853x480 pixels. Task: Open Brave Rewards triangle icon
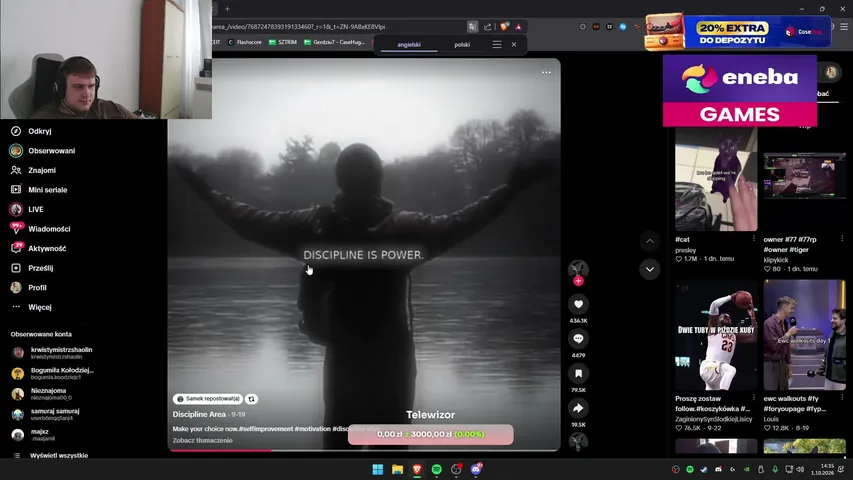(518, 27)
